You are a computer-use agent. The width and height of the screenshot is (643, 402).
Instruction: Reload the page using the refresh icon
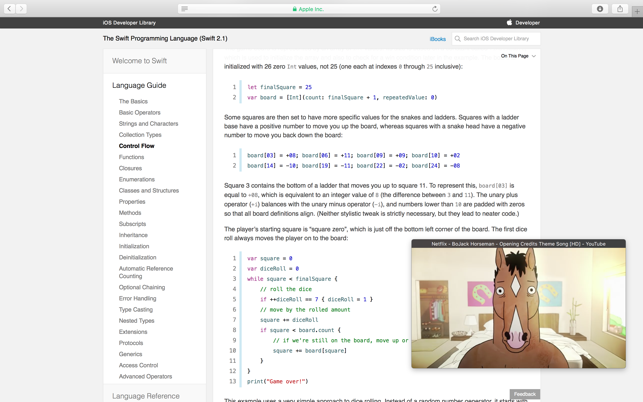[435, 9]
